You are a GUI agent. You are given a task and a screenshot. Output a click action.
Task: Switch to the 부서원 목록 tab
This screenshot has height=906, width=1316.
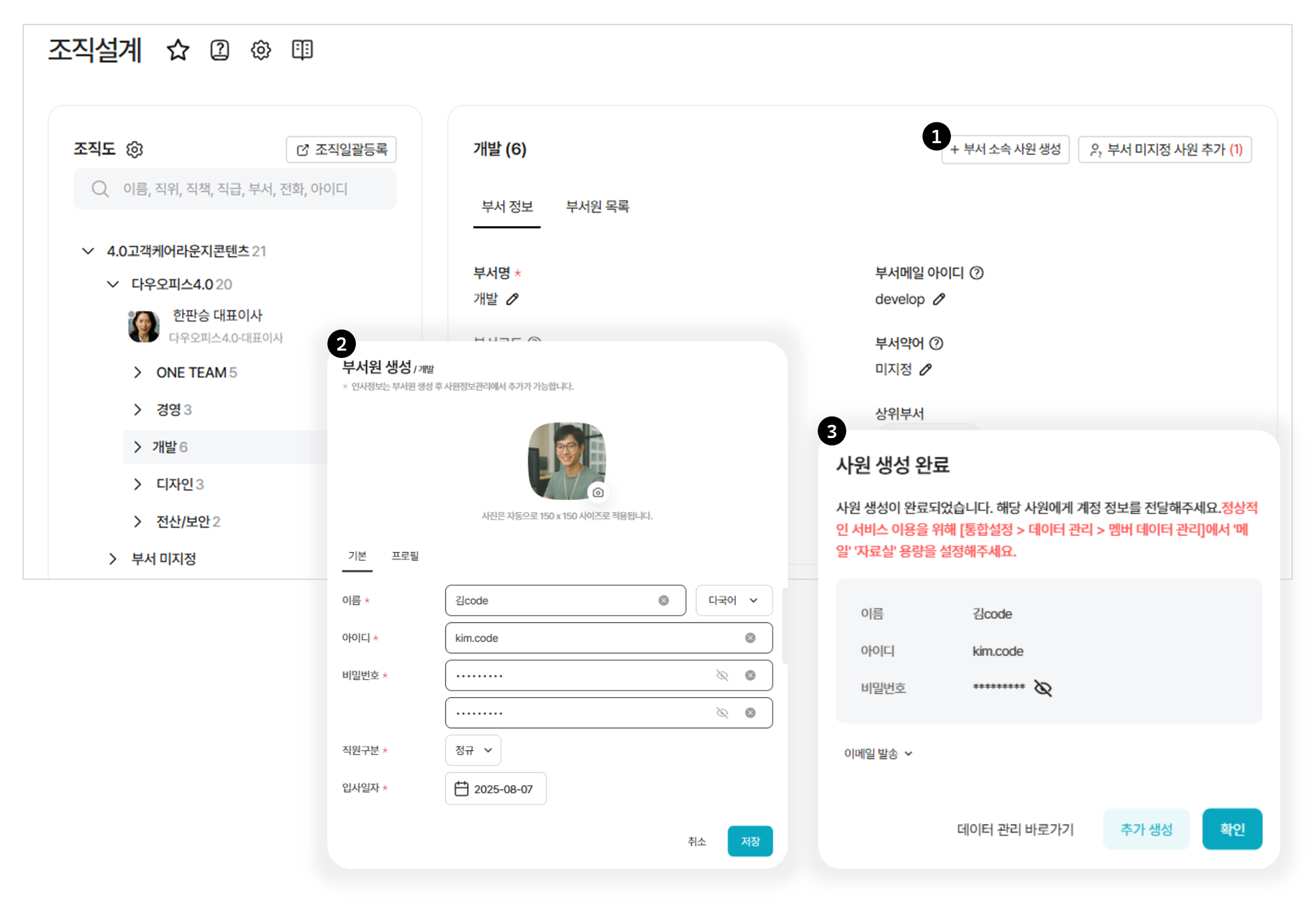pyautogui.click(x=597, y=207)
